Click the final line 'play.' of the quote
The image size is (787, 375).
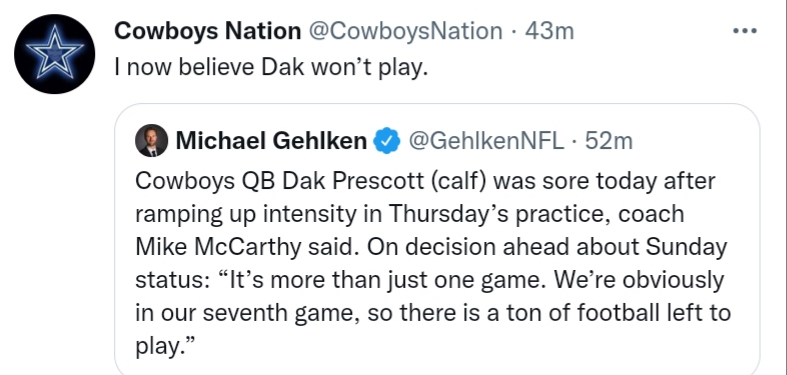pos(165,347)
